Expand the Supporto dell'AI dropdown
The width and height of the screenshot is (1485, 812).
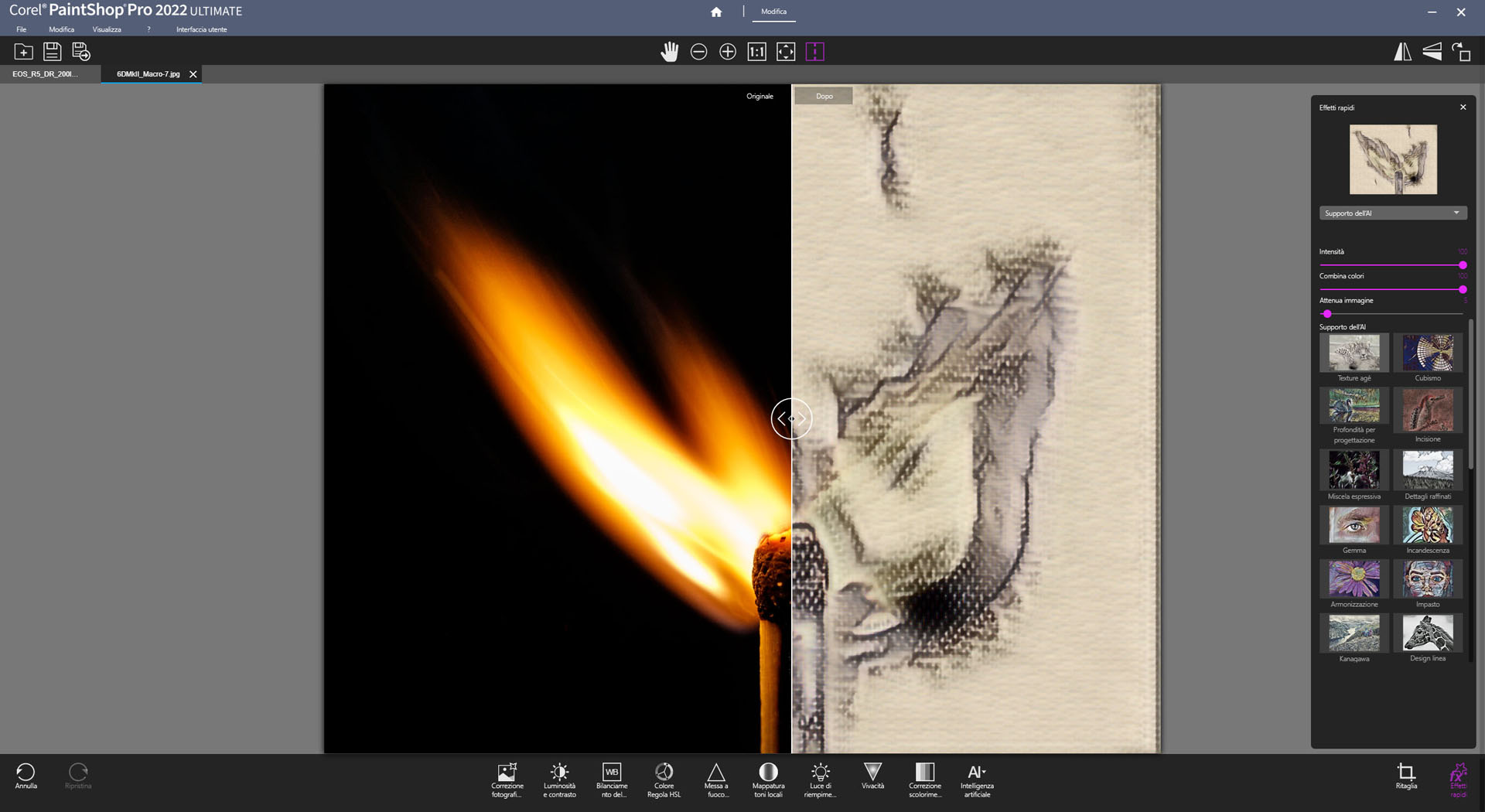pyautogui.click(x=1392, y=213)
